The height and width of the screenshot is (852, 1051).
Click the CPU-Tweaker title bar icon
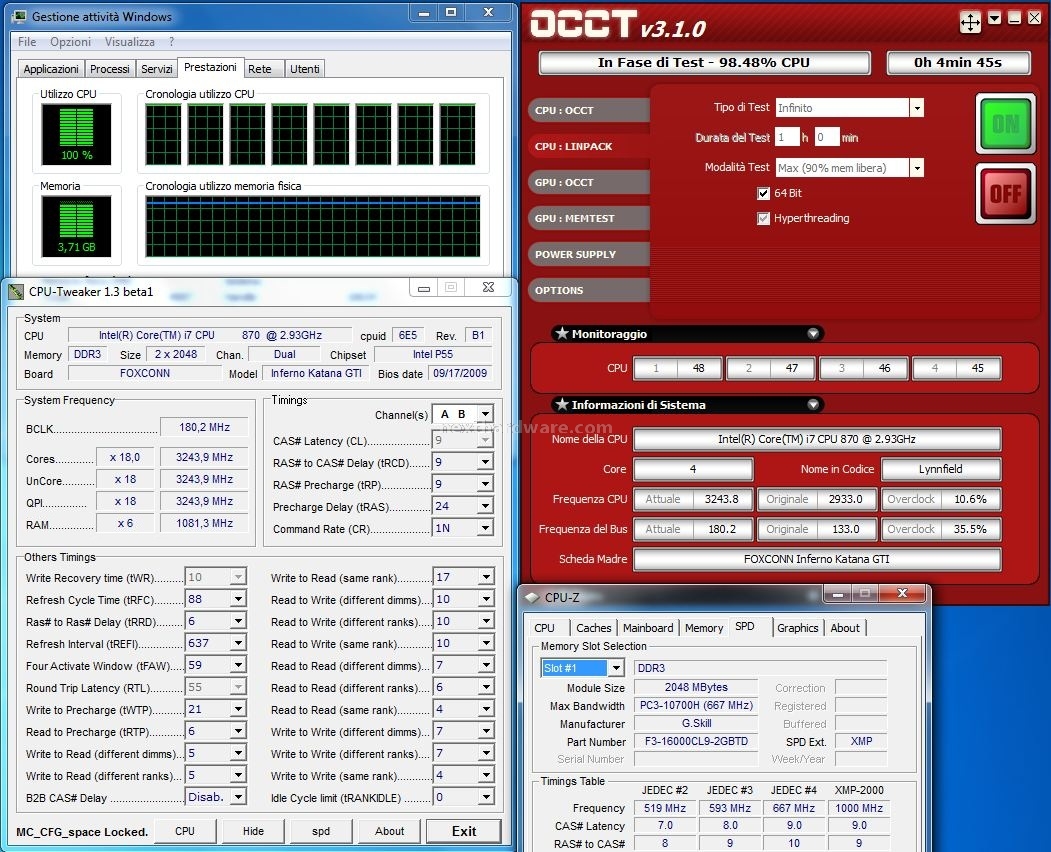(x=16, y=292)
